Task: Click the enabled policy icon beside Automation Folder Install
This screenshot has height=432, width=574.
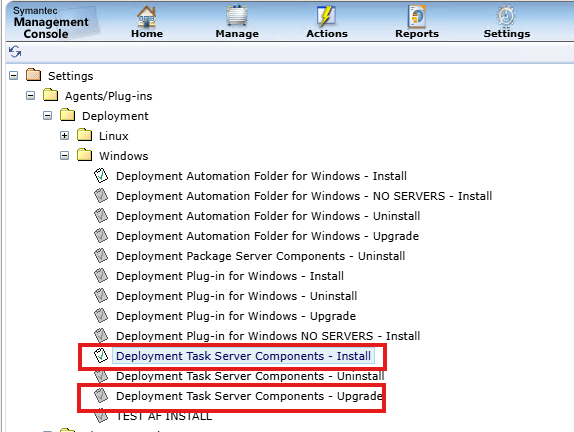Action: (x=101, y=176)
